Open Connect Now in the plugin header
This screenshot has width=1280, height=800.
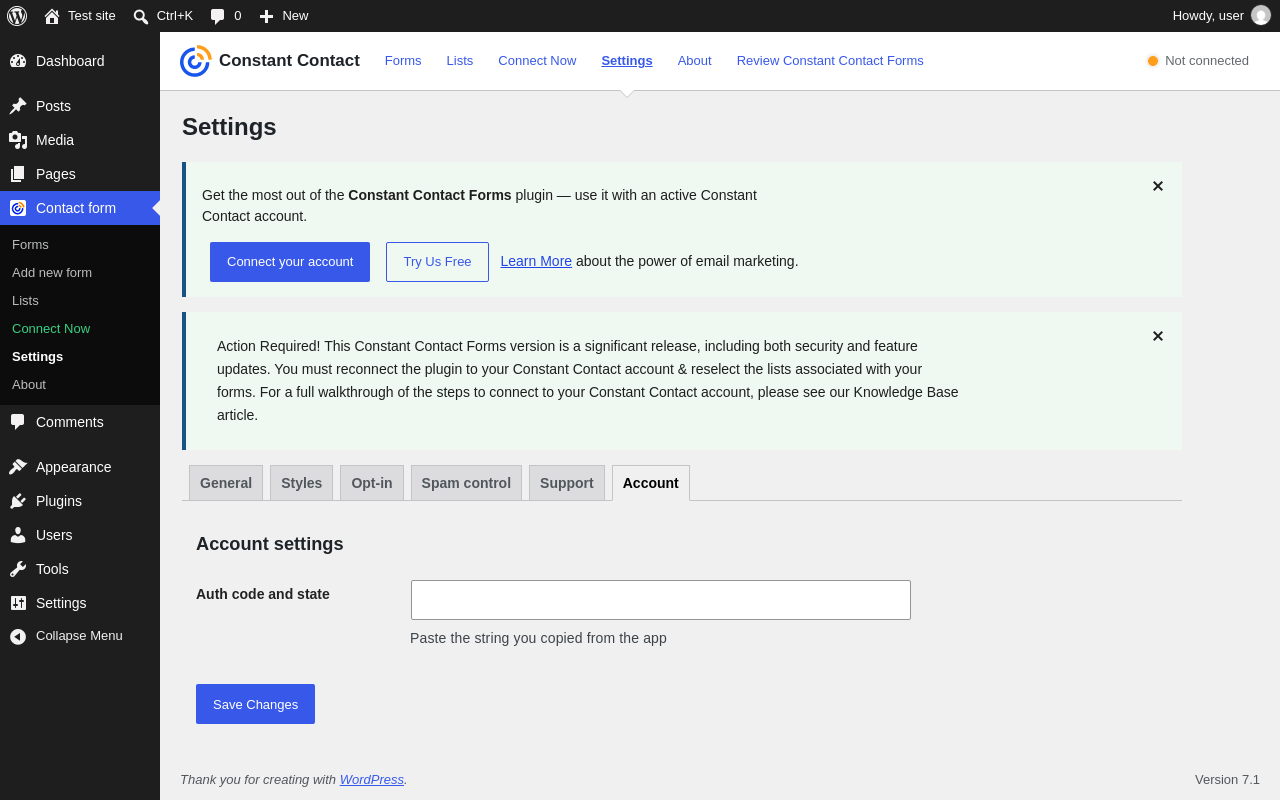click(x=537, y=61)
